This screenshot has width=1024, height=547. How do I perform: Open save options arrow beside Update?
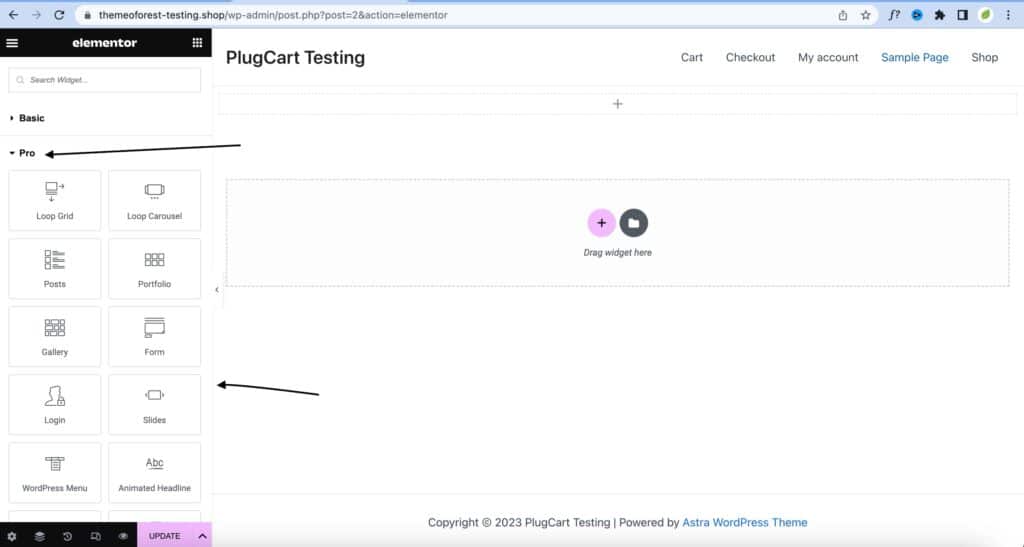[202, 536]
